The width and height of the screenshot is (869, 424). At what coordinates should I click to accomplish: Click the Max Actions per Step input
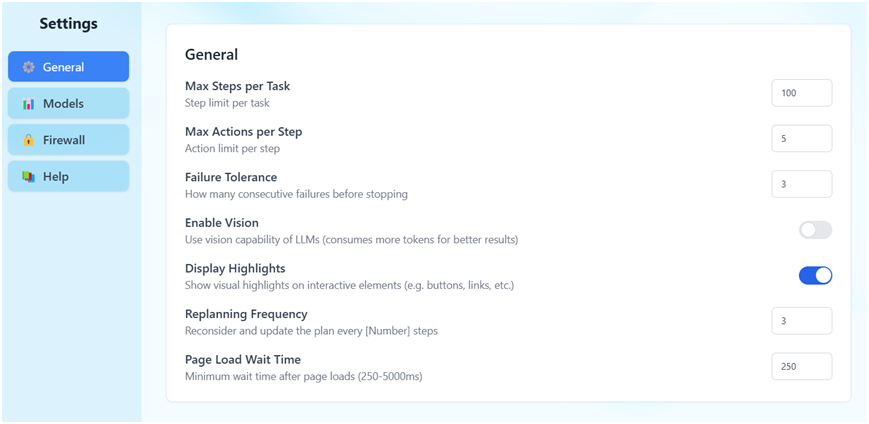point(801,139)
